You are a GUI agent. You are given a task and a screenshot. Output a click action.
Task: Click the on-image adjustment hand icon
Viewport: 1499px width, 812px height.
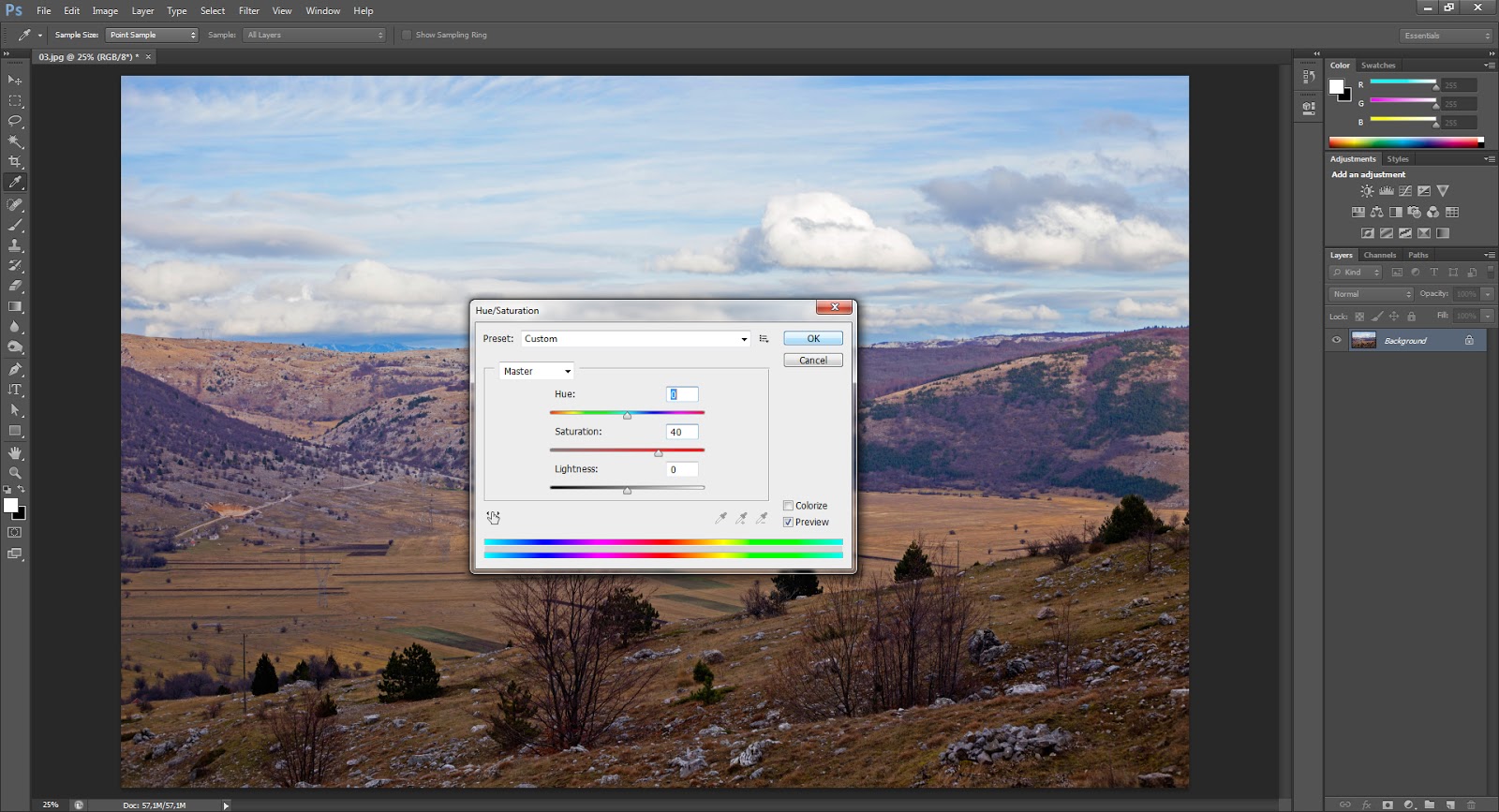[x=493, y=517]
